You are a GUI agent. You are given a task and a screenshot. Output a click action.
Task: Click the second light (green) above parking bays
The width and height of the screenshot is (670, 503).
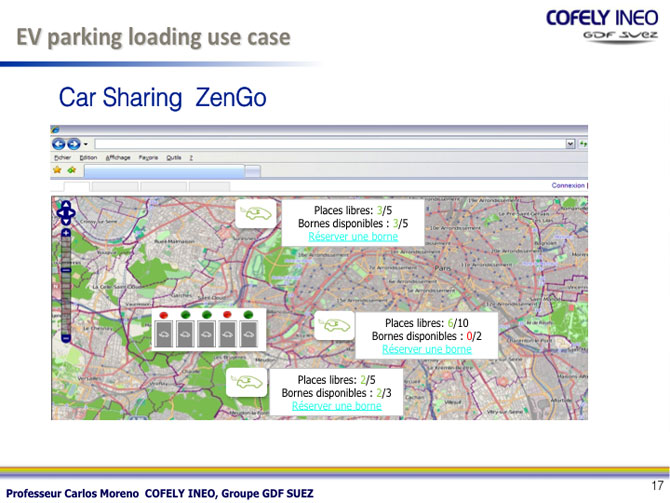click(185, 315)
